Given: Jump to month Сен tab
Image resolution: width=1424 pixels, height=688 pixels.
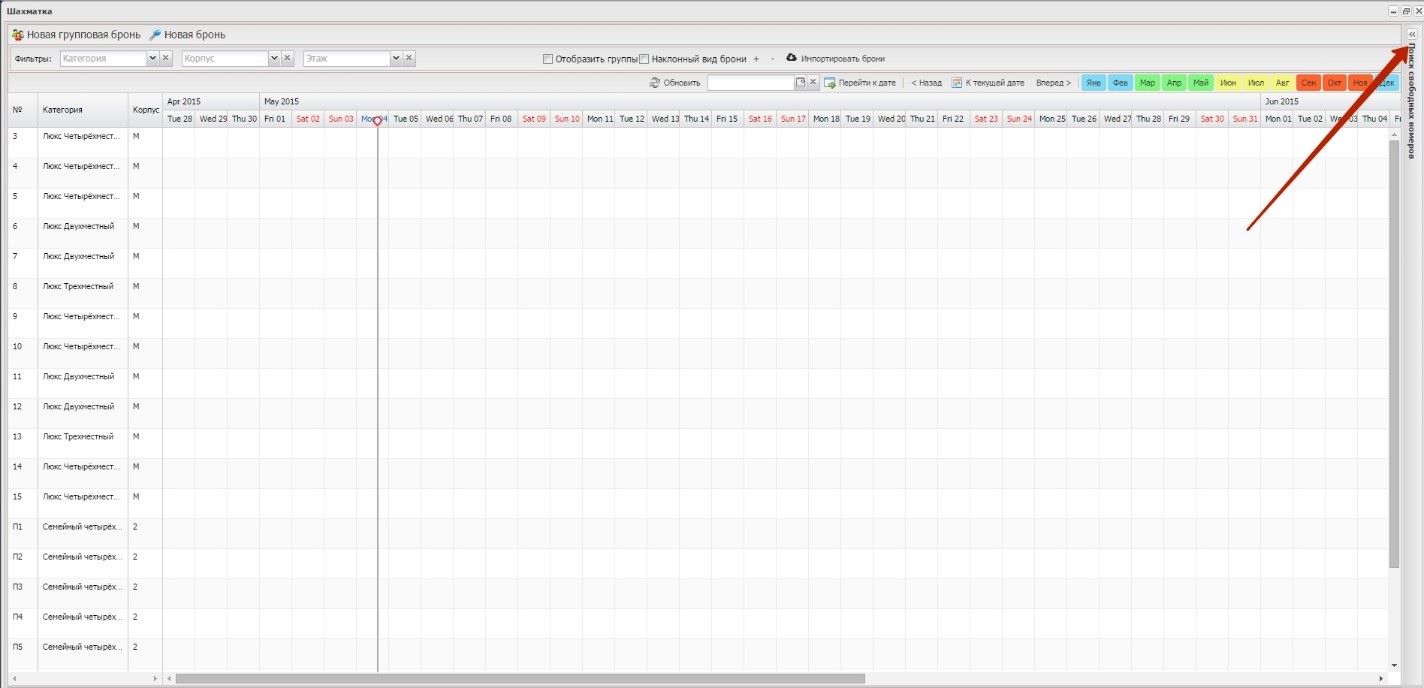Looking at the screenshot, I should [1308, 83].
